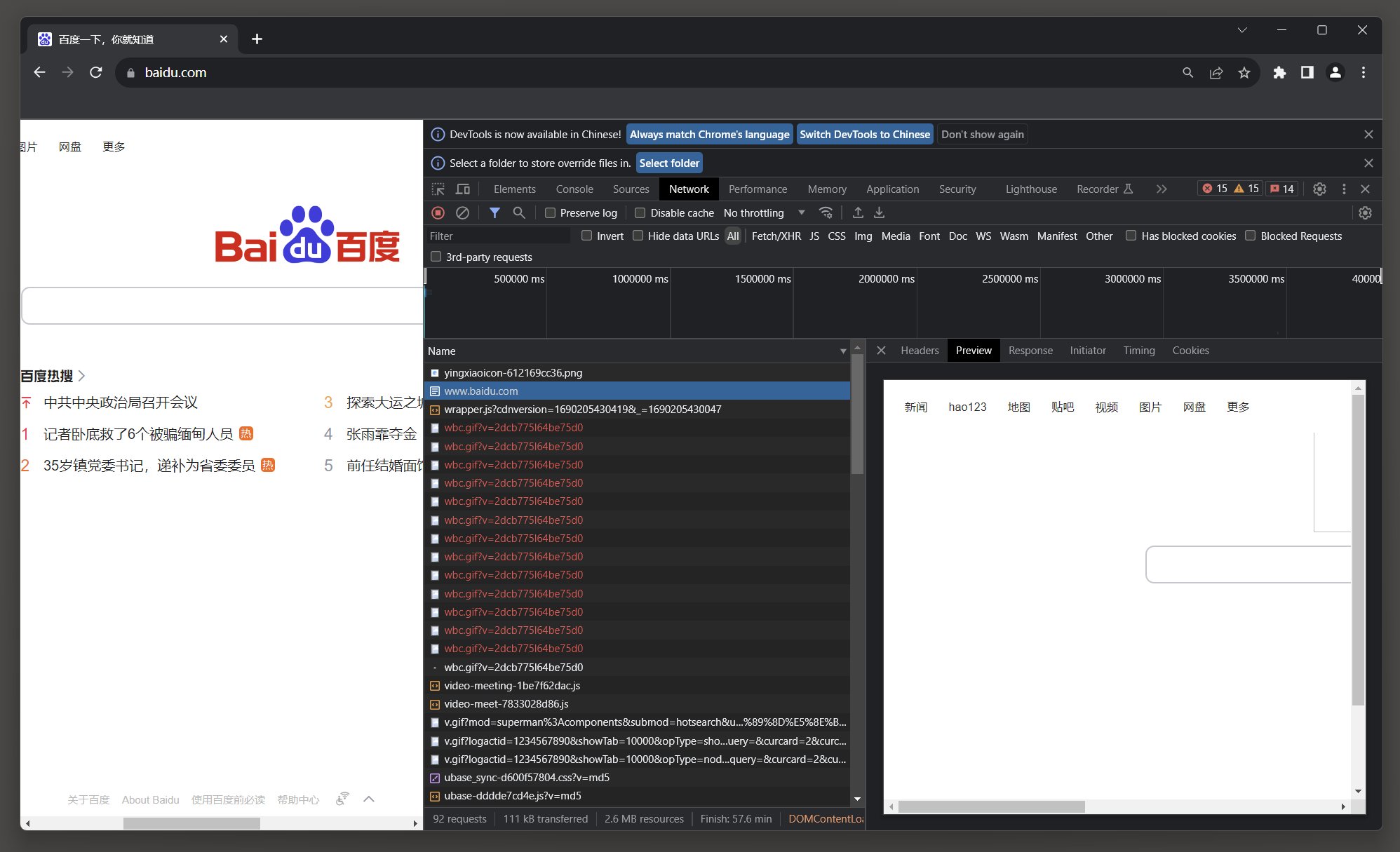The height and width of the screenshot is (852, 1400).
Task: Click the export HAR download icon
Action: pyautogui.click(x=879, y=212)
